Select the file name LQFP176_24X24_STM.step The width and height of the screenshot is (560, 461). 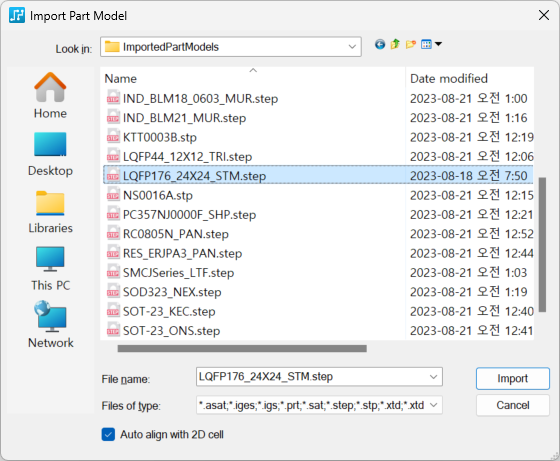tap(194, 176)
